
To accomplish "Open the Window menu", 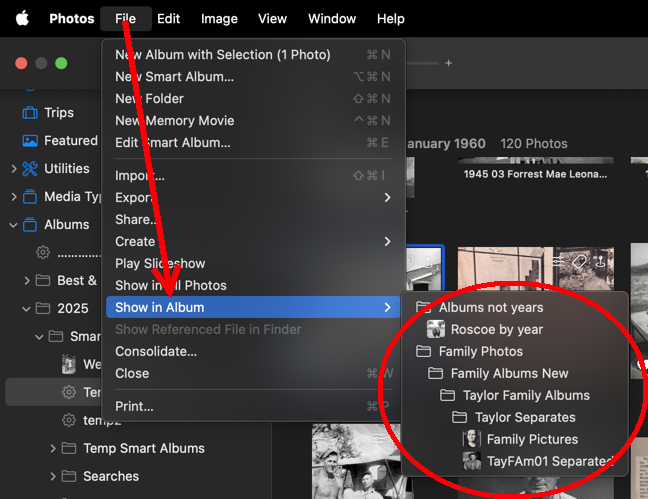I will click(332, 19).
